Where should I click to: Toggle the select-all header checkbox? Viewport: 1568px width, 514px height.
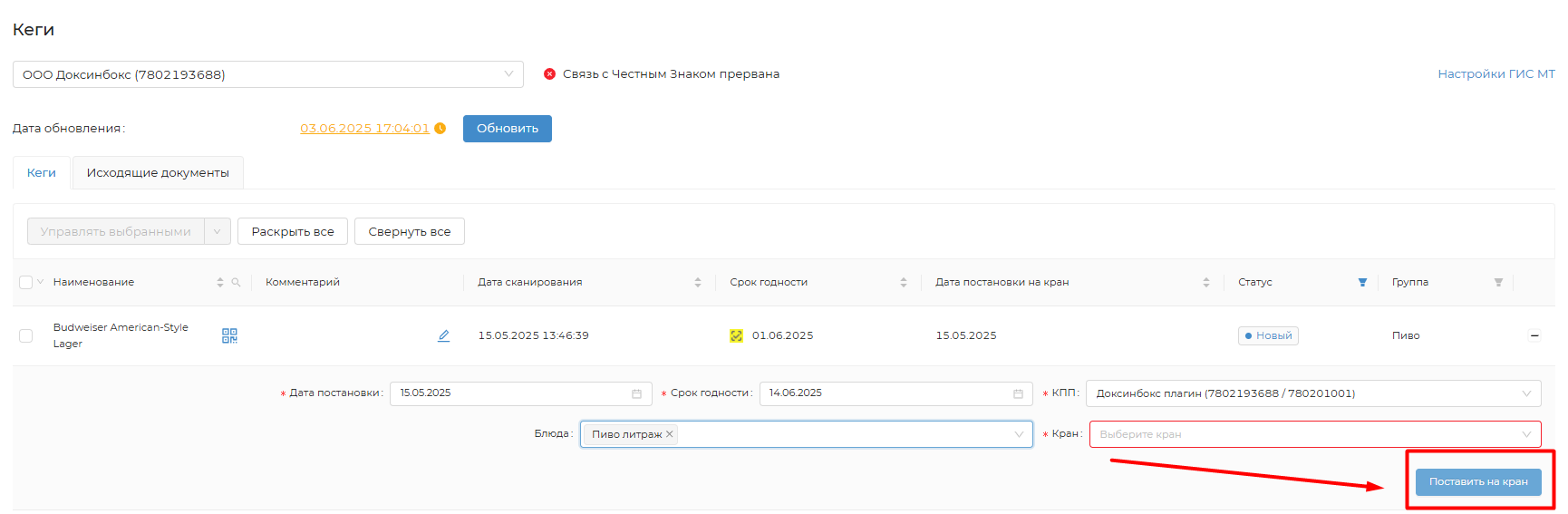pos(25,283)
